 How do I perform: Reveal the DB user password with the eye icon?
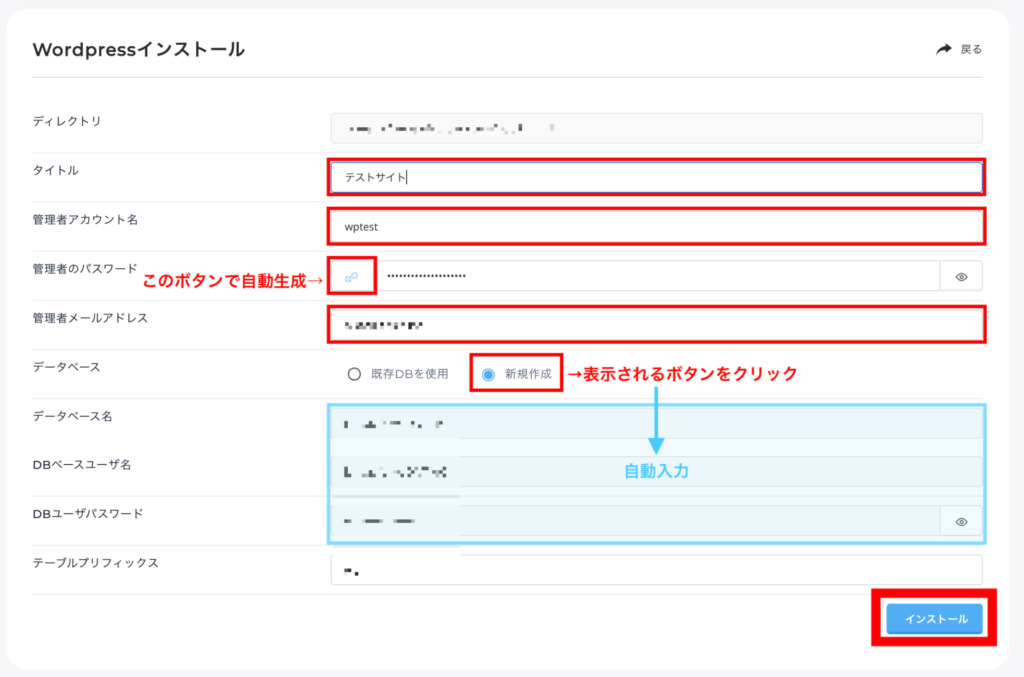(x=961, y=522)
